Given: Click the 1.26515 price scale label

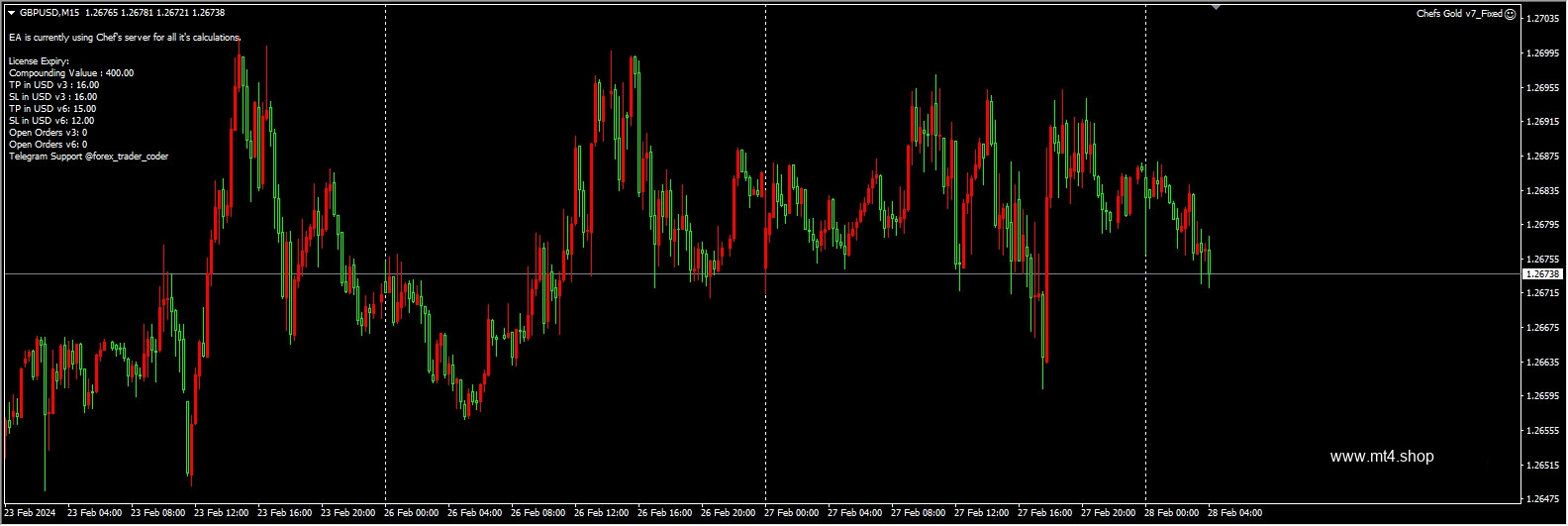Looking at the screenshot, I should (x=1543, y=466).
